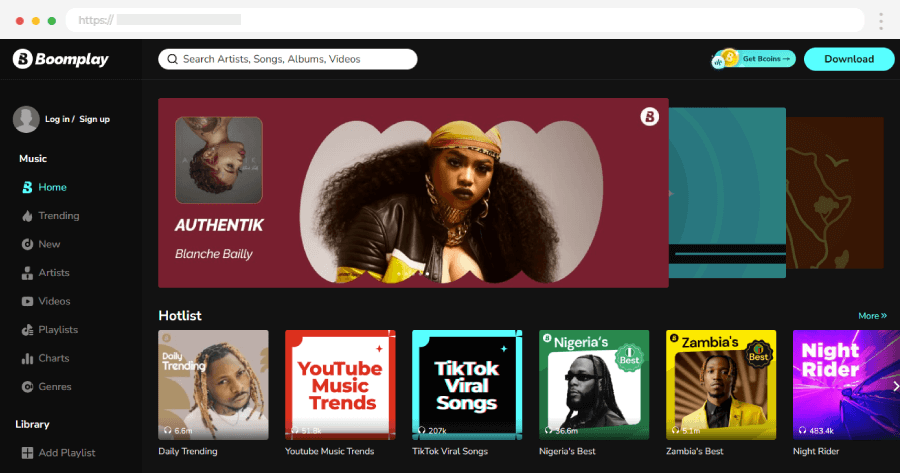The height and width of the screenshot is (473, 900).
Task: Open the TikTok Viral Songs thumbnail
Action: [x=466, y=385]
